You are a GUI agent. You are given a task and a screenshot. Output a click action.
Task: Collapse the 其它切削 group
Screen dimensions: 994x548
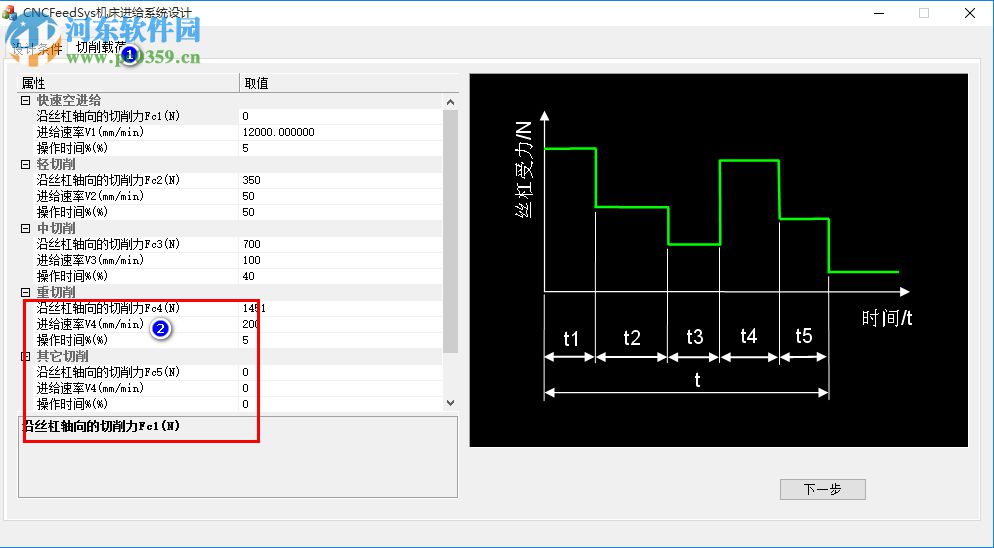tap(25, 356)
